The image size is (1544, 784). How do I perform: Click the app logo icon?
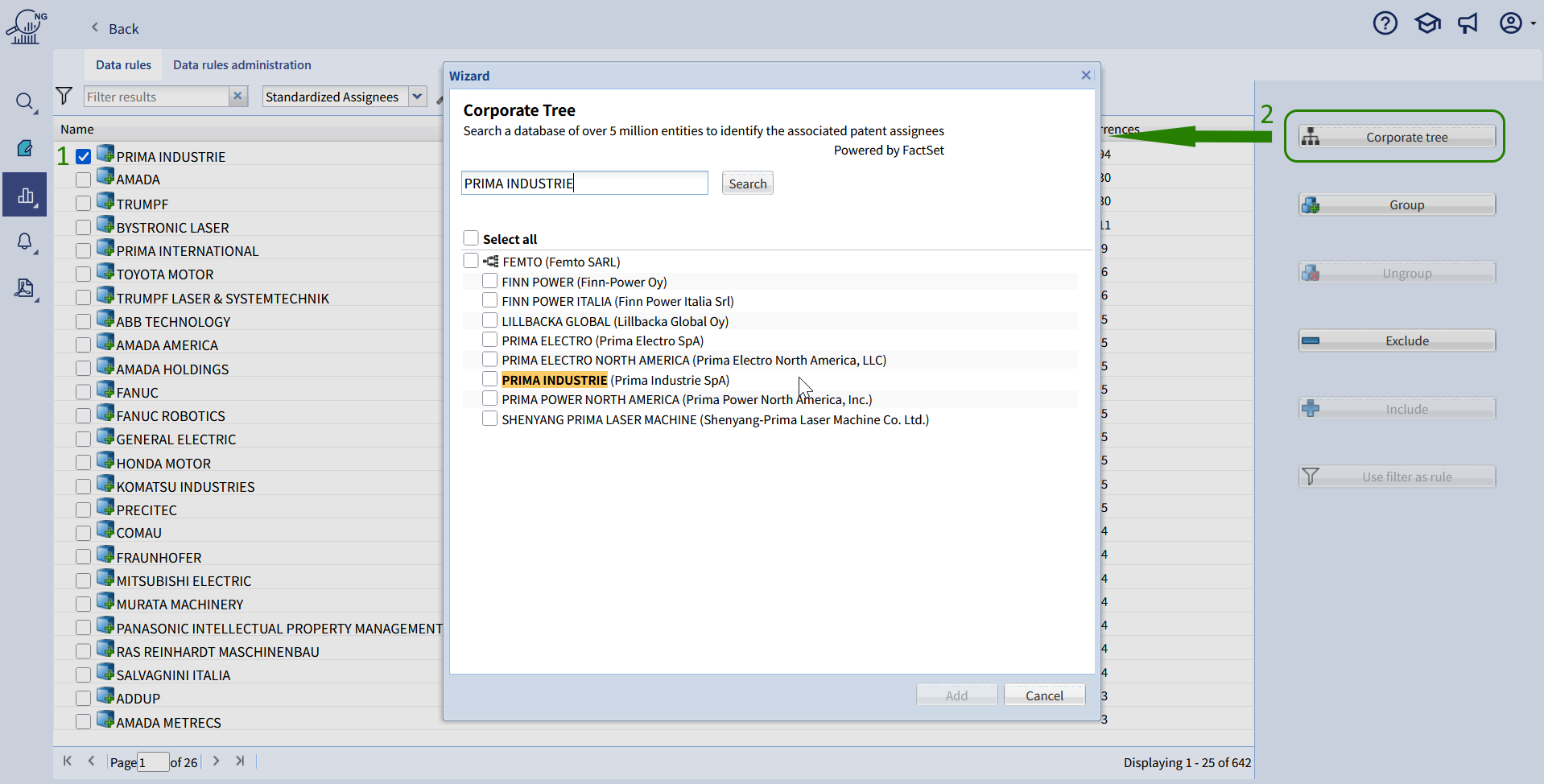pos(26,27)
